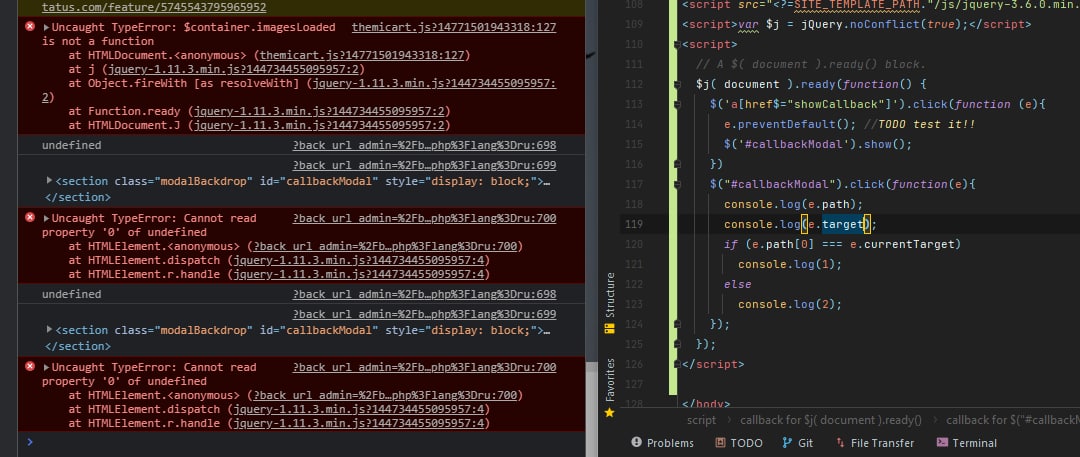Click the '</body>' tag on line 128
This screenshot has height=457, width=1080.
(705, 404)
